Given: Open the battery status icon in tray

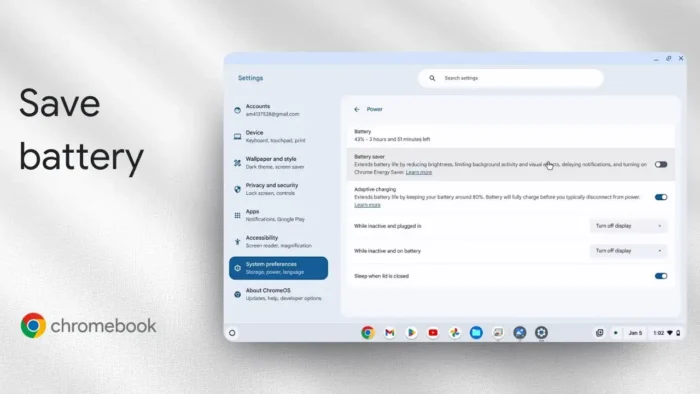Looking at the screenshot, I should [x=679, y=333].
